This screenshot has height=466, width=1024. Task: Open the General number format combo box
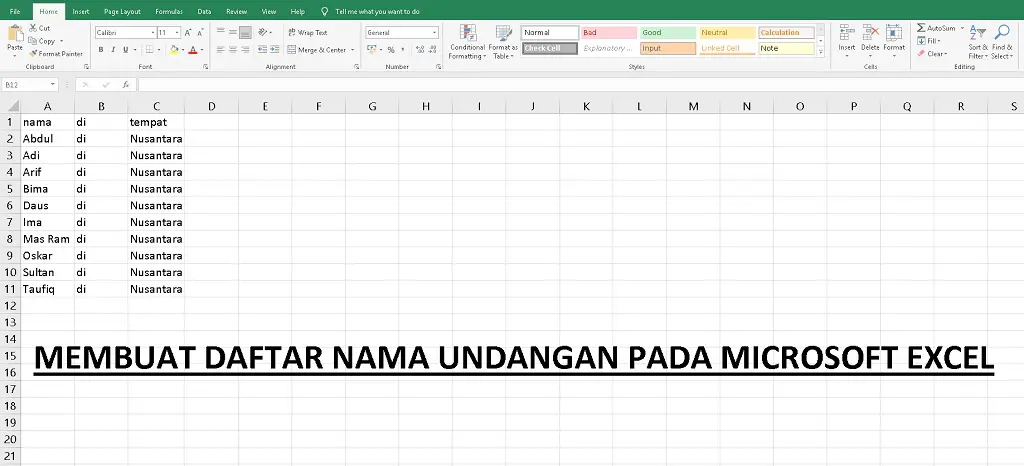tap(402, 33)
